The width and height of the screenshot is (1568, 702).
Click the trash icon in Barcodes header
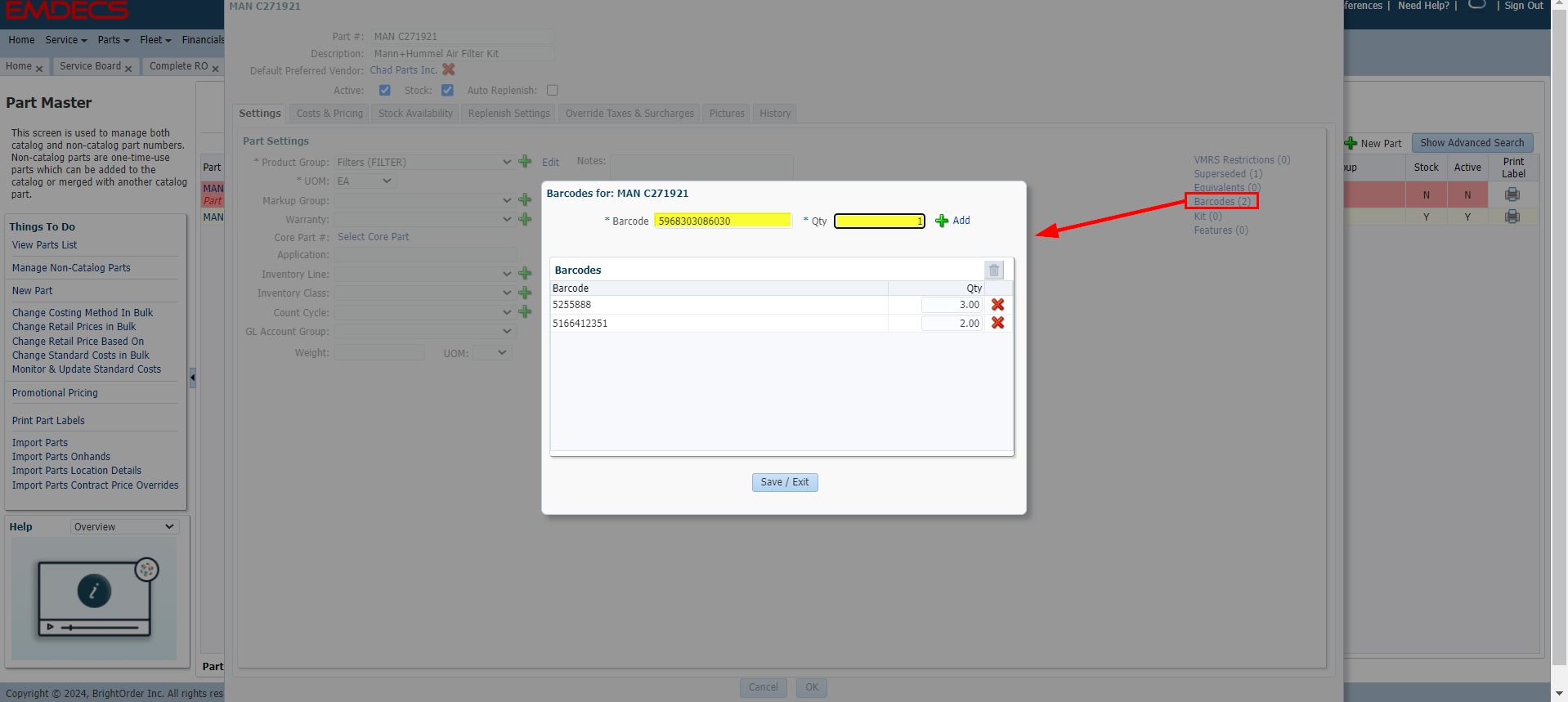click(994, 270)
